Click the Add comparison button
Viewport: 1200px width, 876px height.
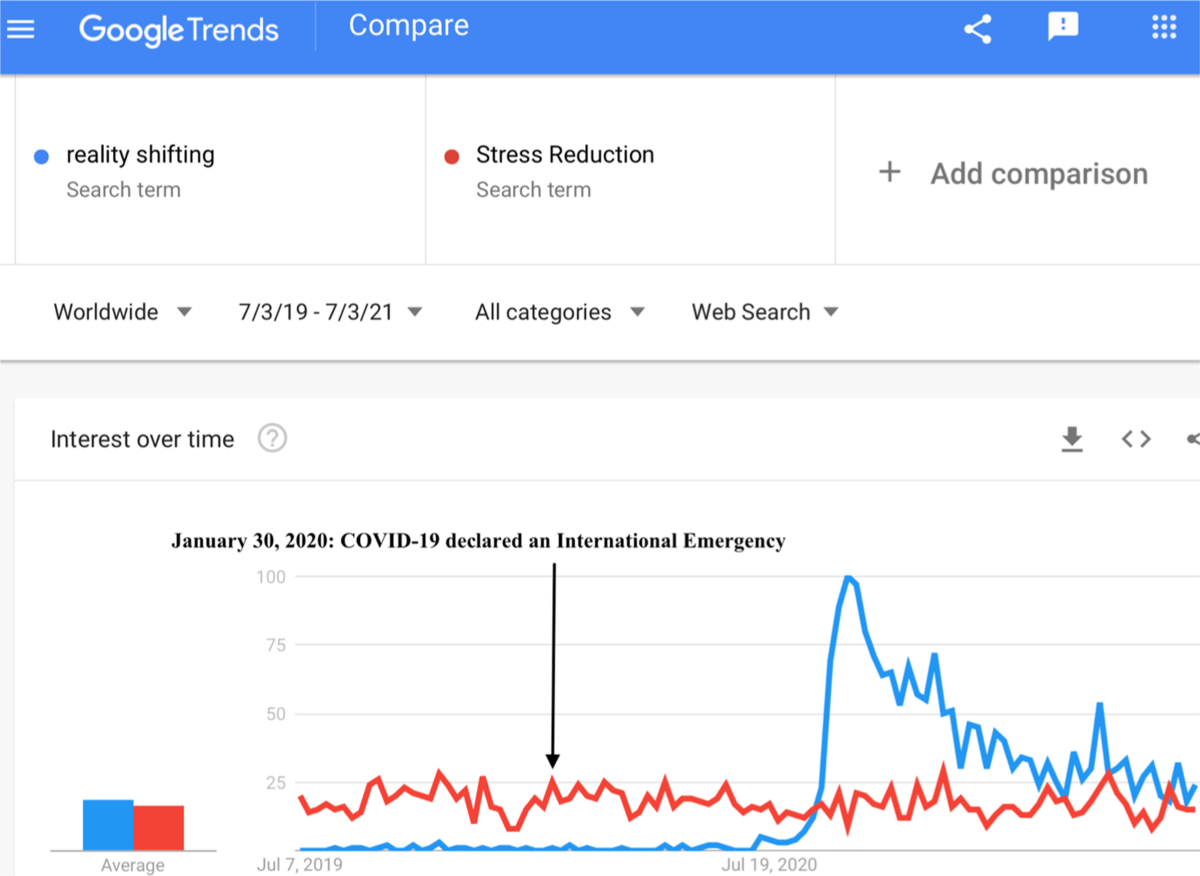(x=1038, y=174)
